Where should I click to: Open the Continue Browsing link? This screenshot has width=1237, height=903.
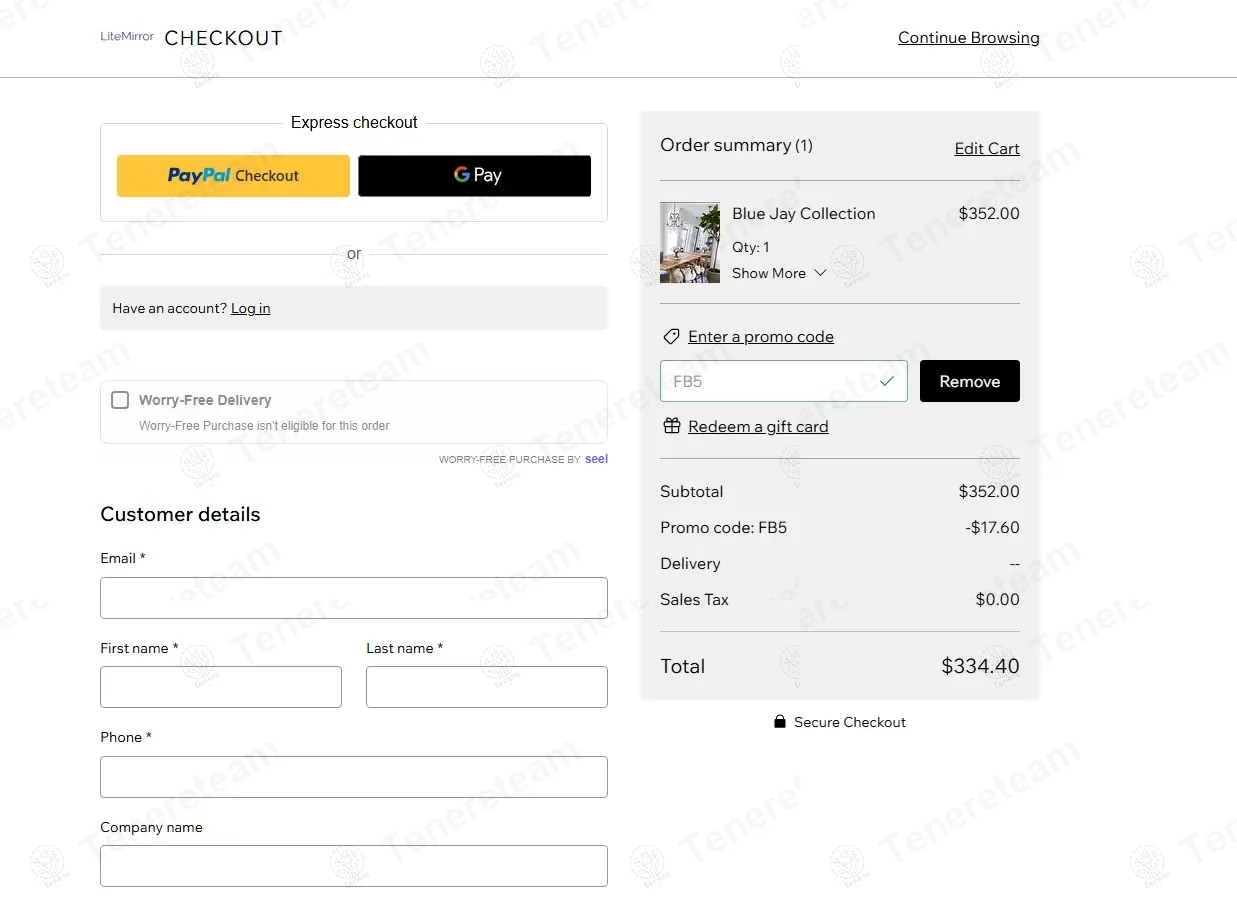968,38
